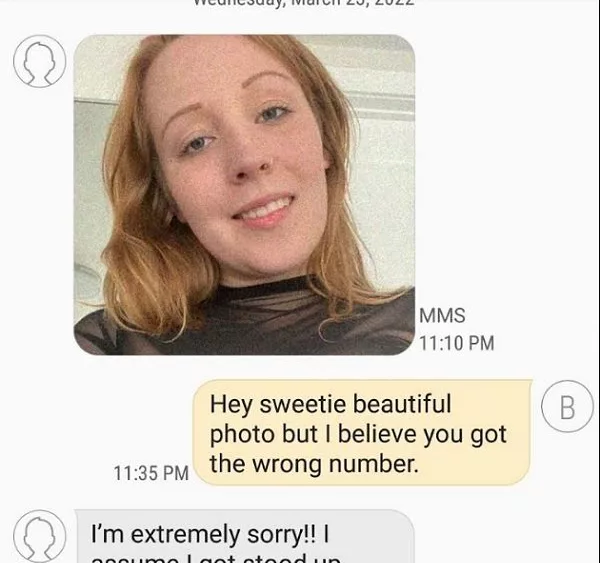This screenshot has height=563, width=600.
Task: Tap the silhouette in the top contact avatar
Action: coord(40,64)
